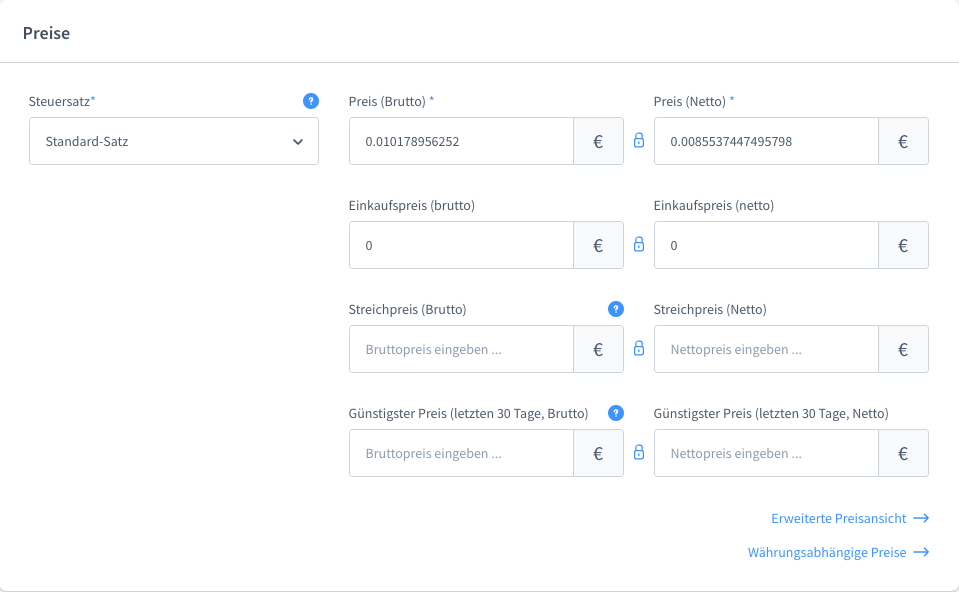Click help icon for Günstigster Preis (Brutto)
The width and height of the screenshot is (959, 592).
tap(616, 413)
